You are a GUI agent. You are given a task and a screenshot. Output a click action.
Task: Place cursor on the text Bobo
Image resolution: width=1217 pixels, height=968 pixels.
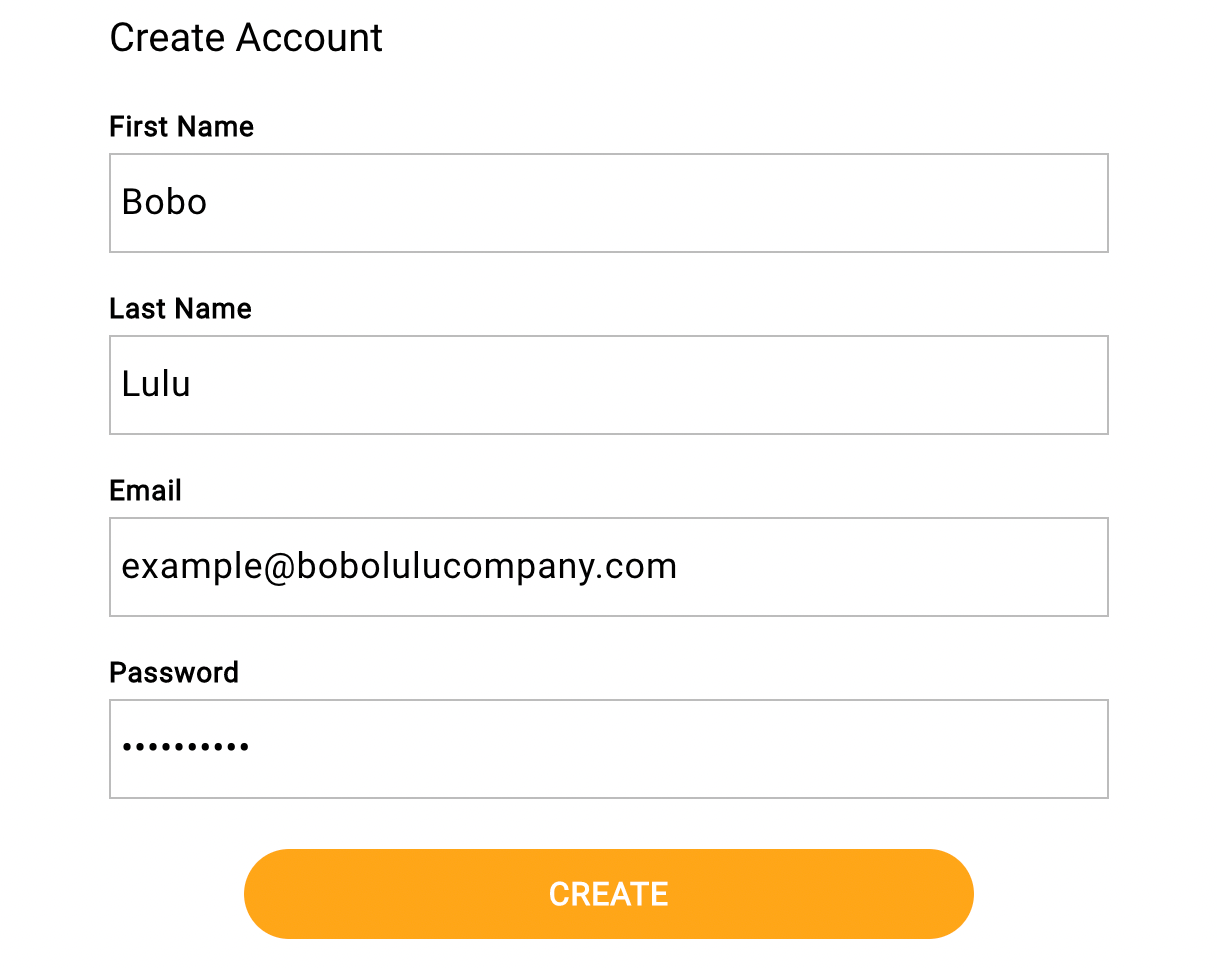tap(164, 203)
